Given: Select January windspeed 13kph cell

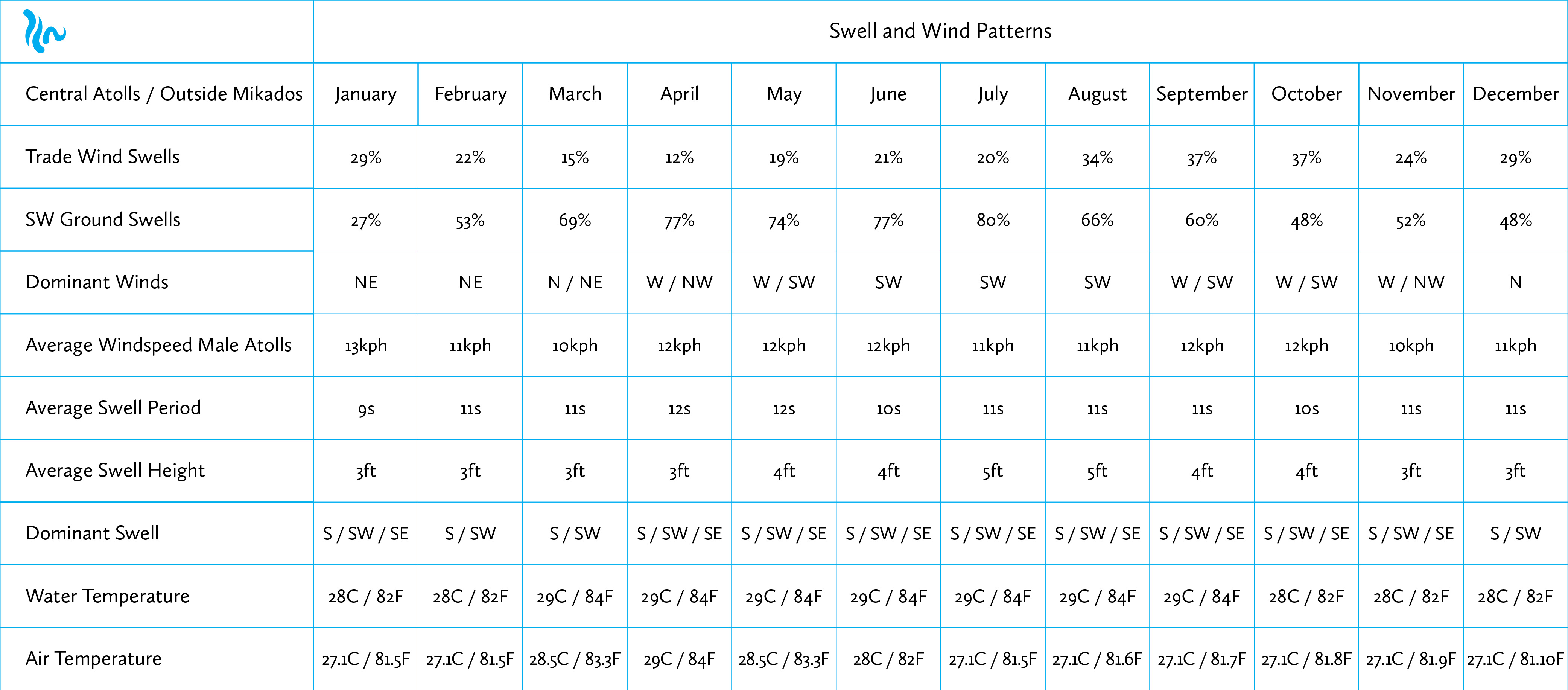Looking at the screenshot, I should click(x=366, y=345).
